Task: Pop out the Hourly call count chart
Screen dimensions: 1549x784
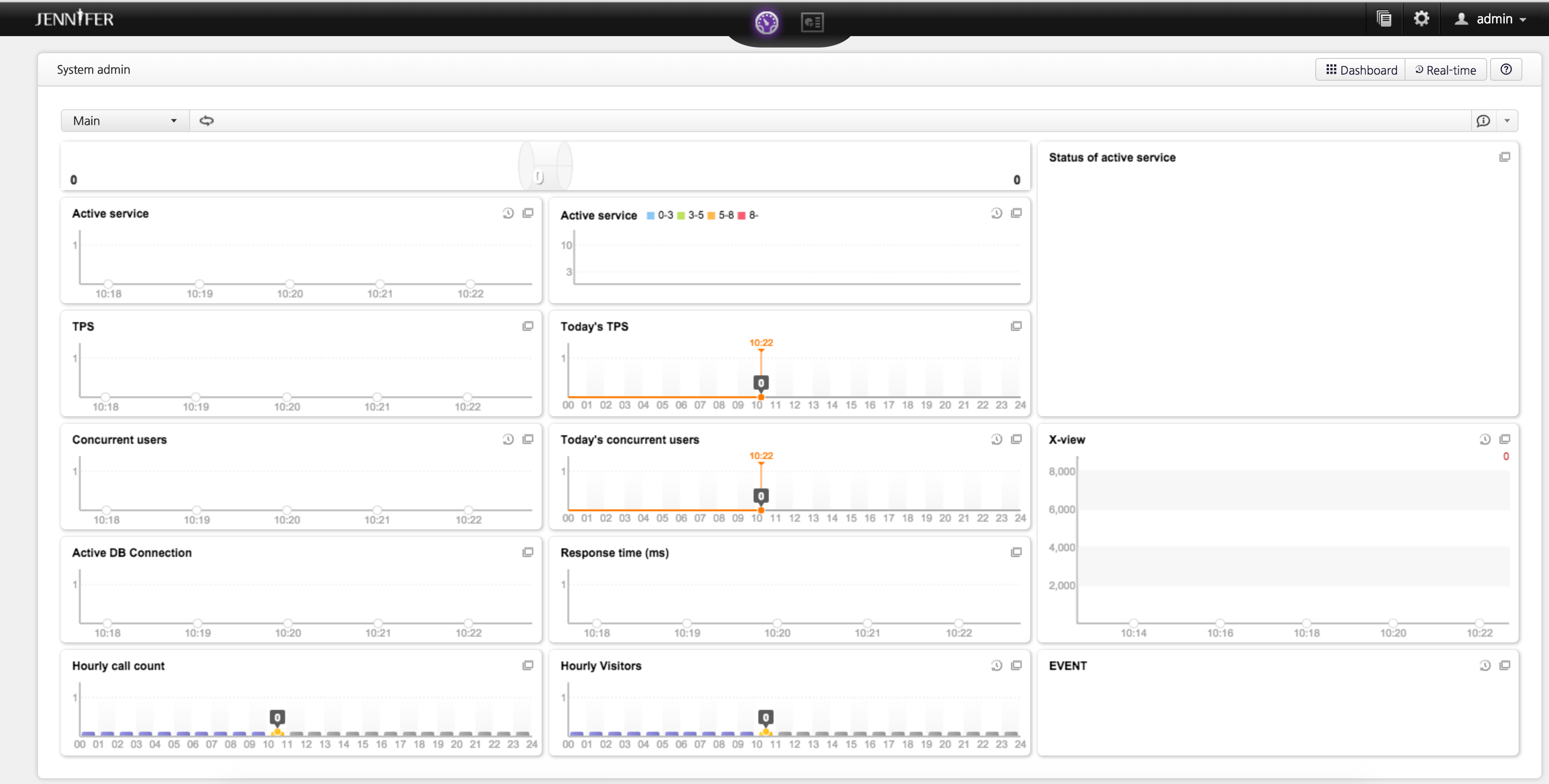Action: (528, 665)
